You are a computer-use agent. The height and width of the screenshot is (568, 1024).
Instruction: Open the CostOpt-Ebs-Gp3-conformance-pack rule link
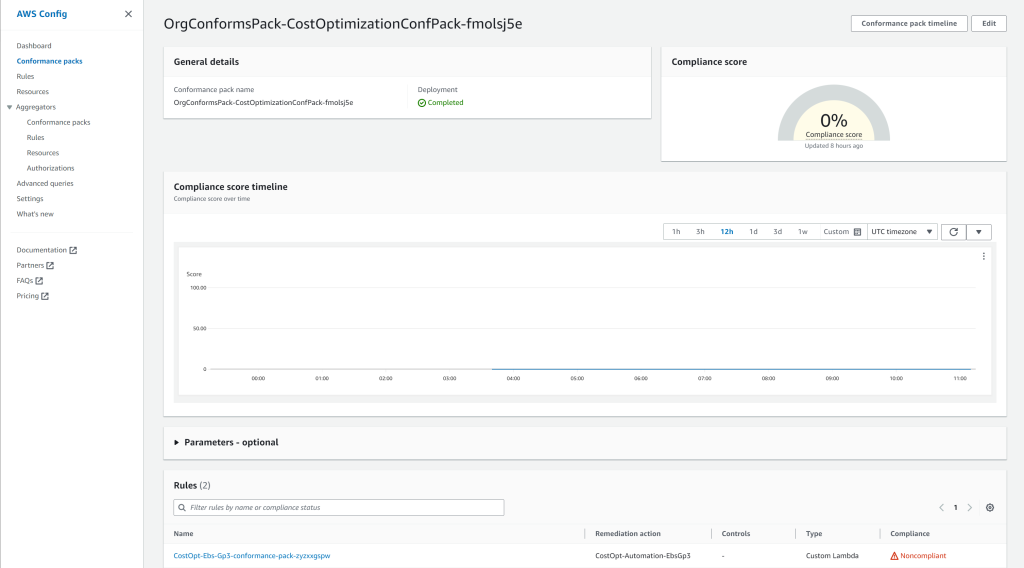tap(252, 556)
